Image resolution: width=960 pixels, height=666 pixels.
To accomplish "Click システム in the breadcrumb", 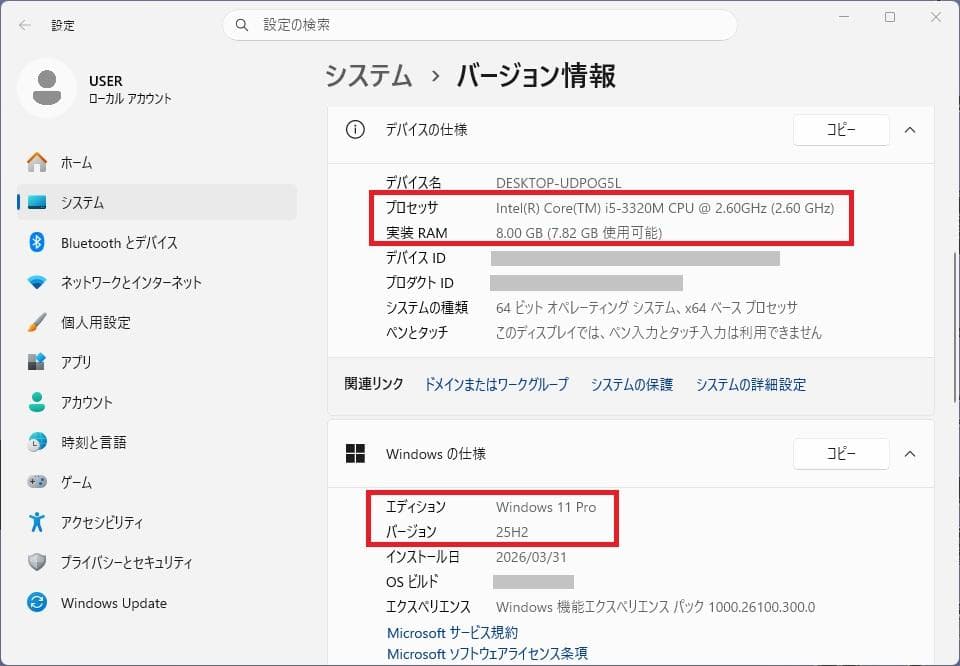I will (x=368, y=76).
